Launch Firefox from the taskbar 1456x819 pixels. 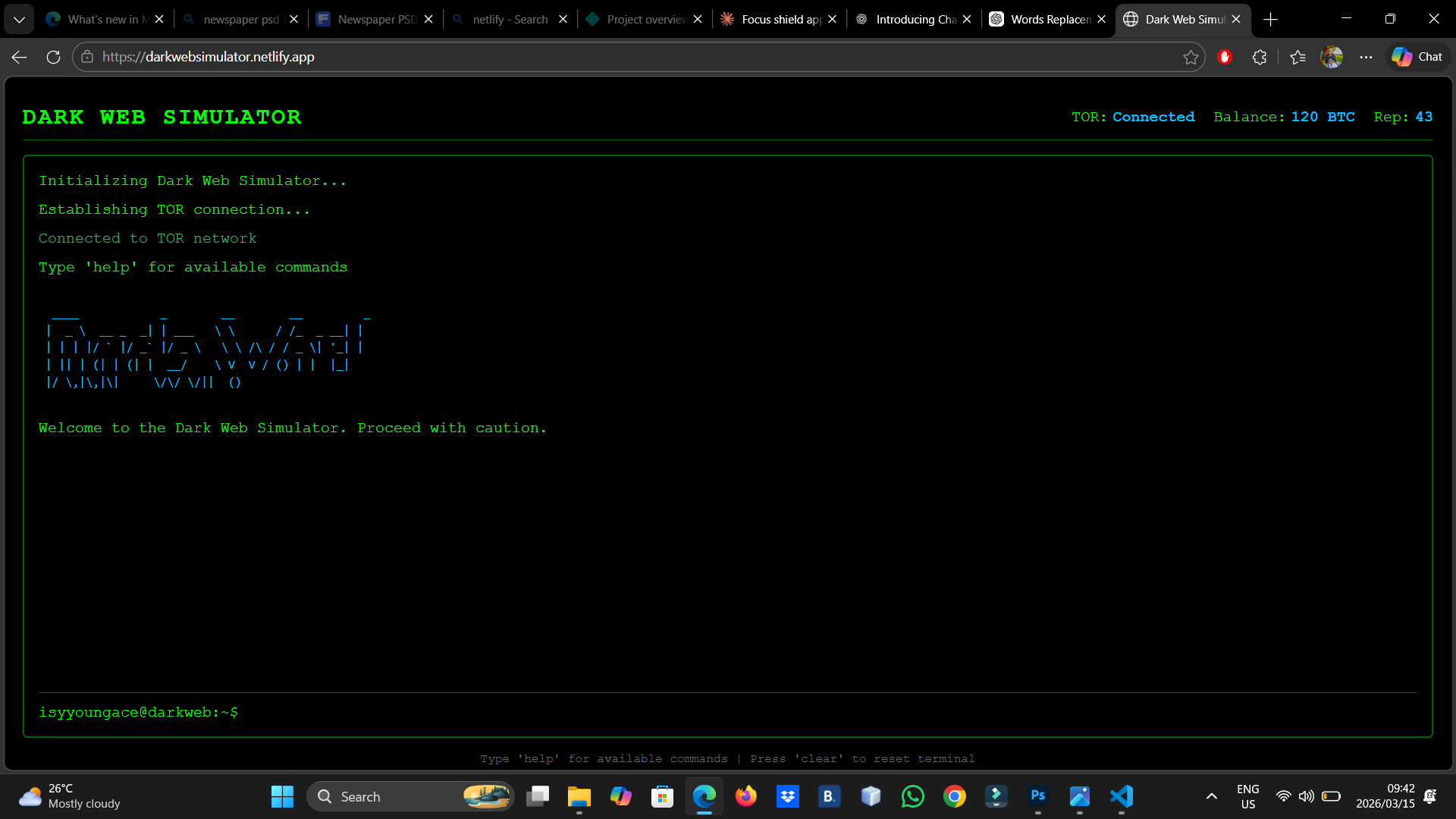(x=746, y=796)
